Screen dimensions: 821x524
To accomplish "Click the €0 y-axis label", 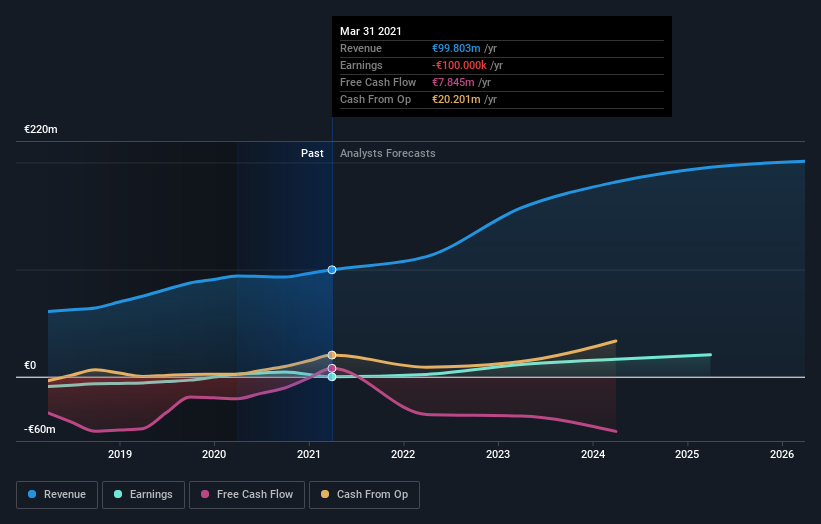I will (30, 365).
